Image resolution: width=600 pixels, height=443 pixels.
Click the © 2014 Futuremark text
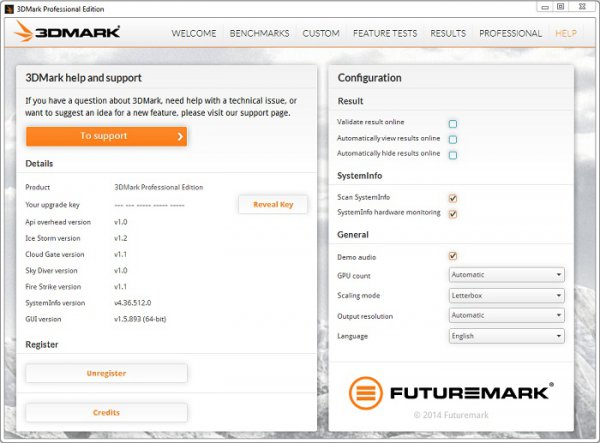tap(451, 415)
